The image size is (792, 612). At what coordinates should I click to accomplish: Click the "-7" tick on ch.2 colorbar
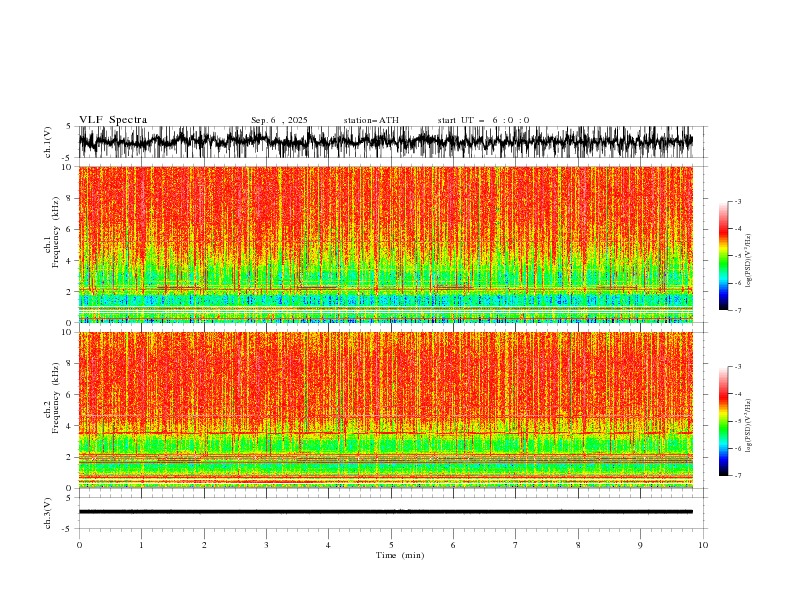point(737,476)
